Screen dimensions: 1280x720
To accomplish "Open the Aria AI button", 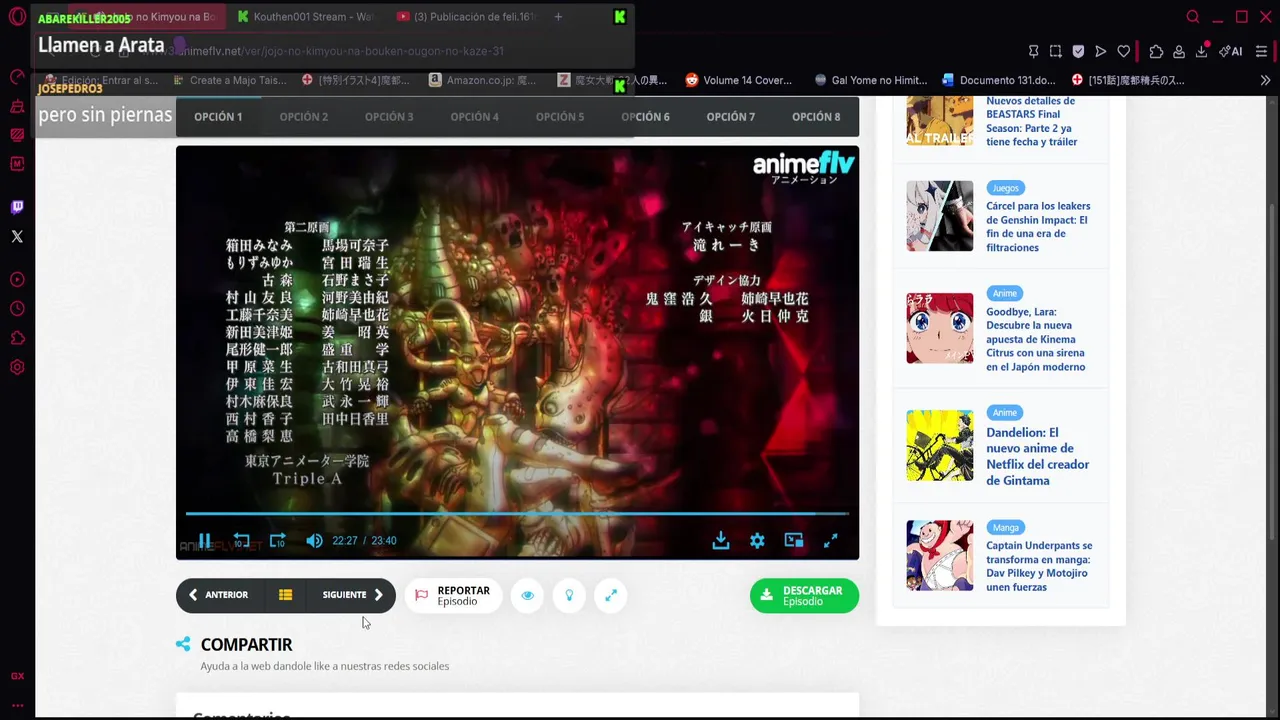I will [x=1231, y=51].
